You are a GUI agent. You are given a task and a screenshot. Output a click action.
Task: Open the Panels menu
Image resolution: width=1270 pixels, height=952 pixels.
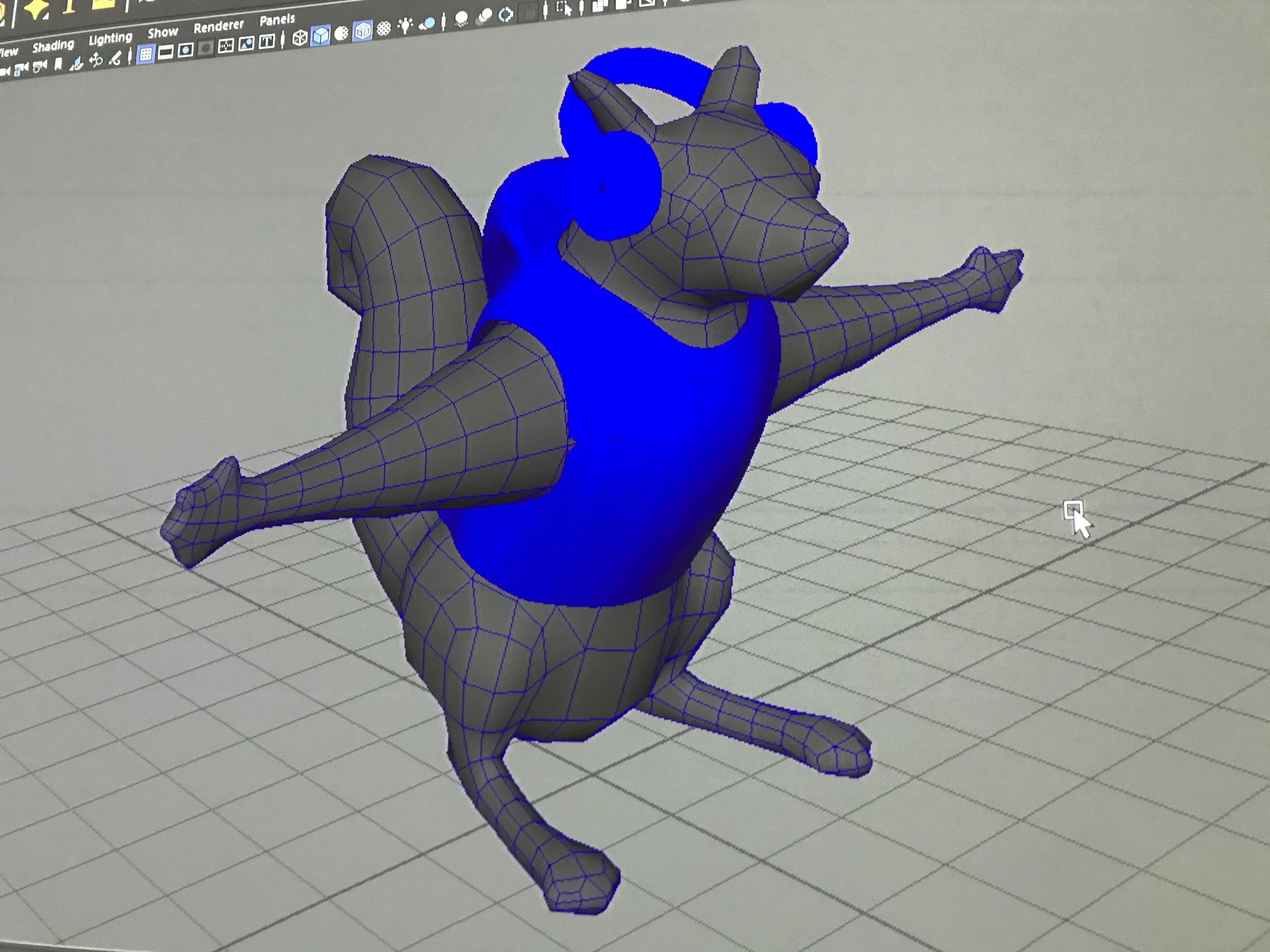tap(277, 20)
